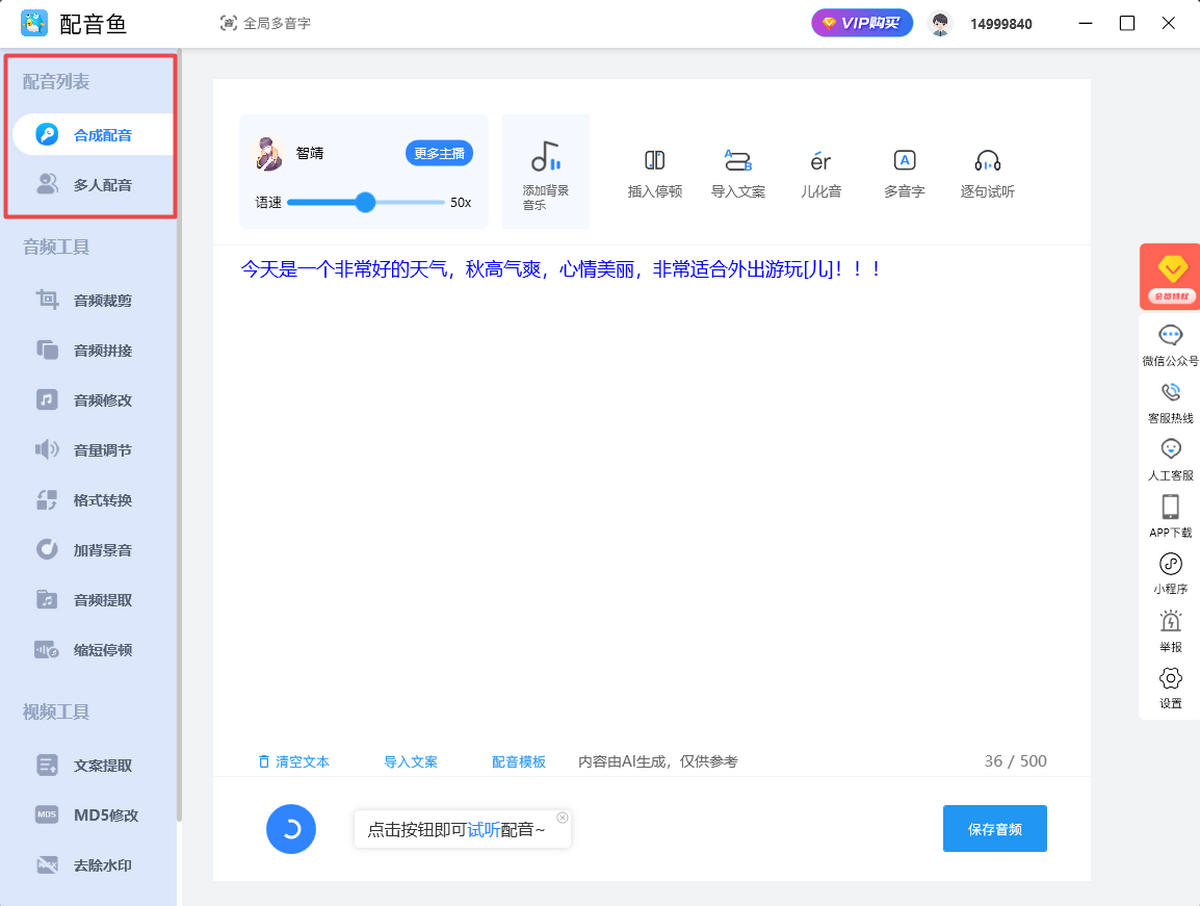Image resolution: width=1200 pixels, height=906 pixels.
Task: Click the VIP购买 button
Action: coord(862,23)
